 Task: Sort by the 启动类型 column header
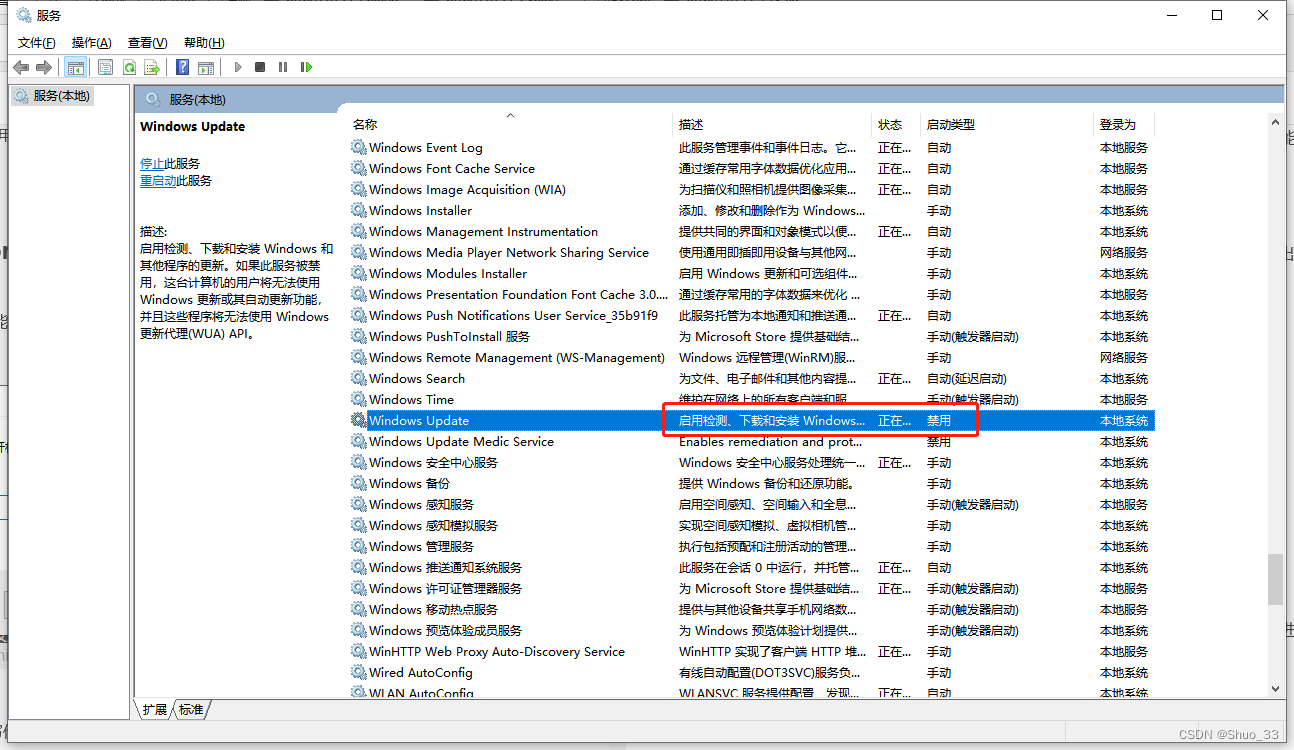(x=1007, y=124)
